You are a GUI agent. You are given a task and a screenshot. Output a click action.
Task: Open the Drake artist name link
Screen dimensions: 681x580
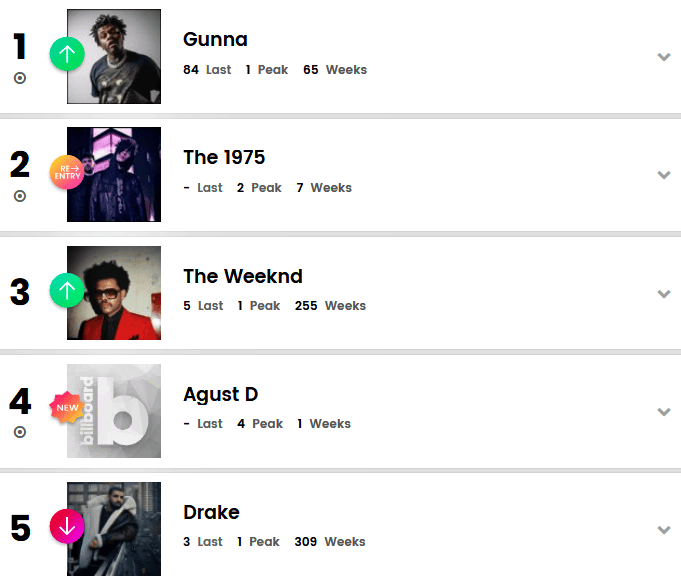[x=211, y=512]
